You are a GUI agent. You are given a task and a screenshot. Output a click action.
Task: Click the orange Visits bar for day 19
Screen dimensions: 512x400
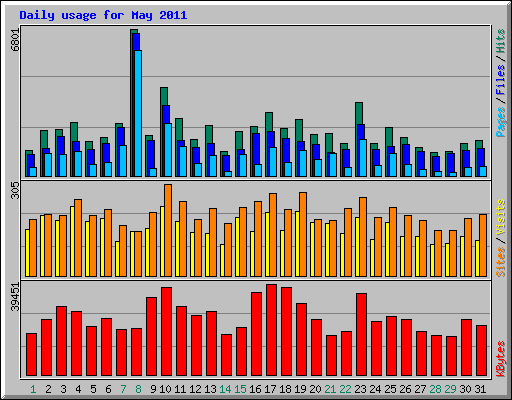click(303, 234)
